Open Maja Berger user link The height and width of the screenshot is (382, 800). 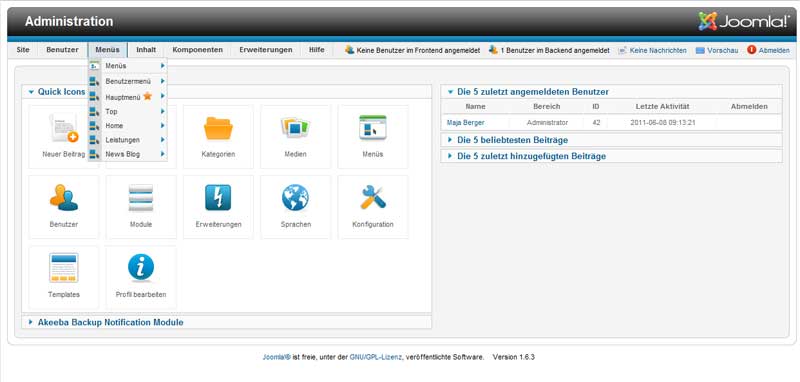point(466,123)
